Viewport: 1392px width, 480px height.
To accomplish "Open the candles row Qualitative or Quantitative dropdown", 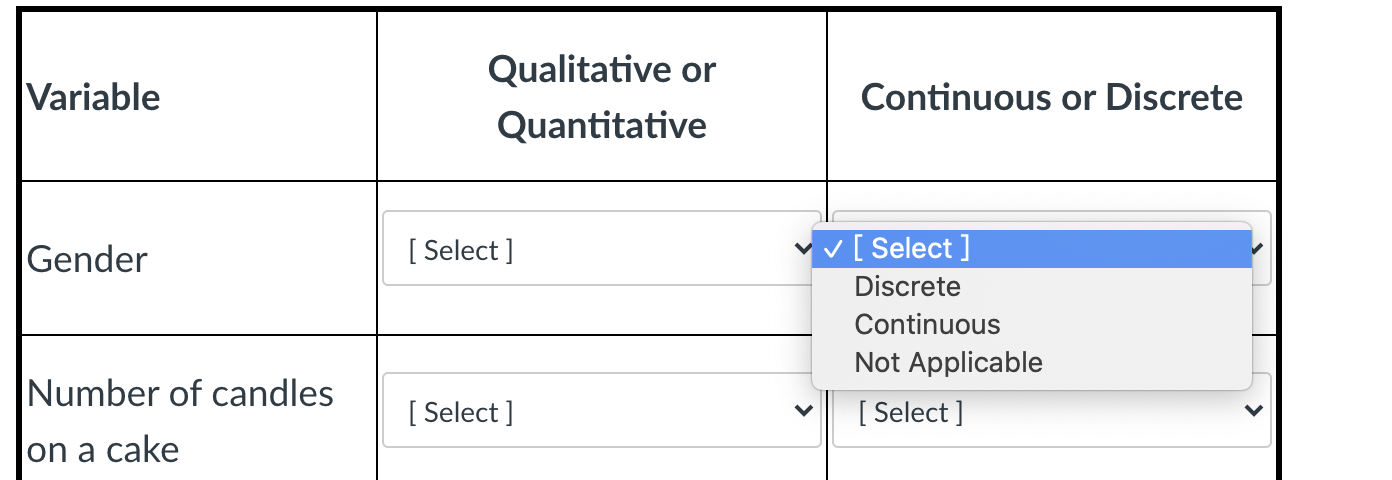I will 601,410.
